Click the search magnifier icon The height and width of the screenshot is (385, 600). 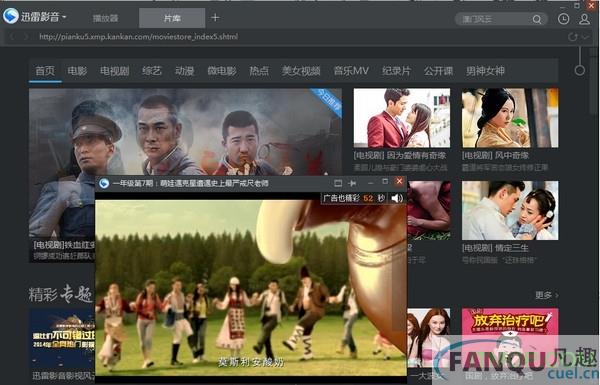(x=537, y=19)
